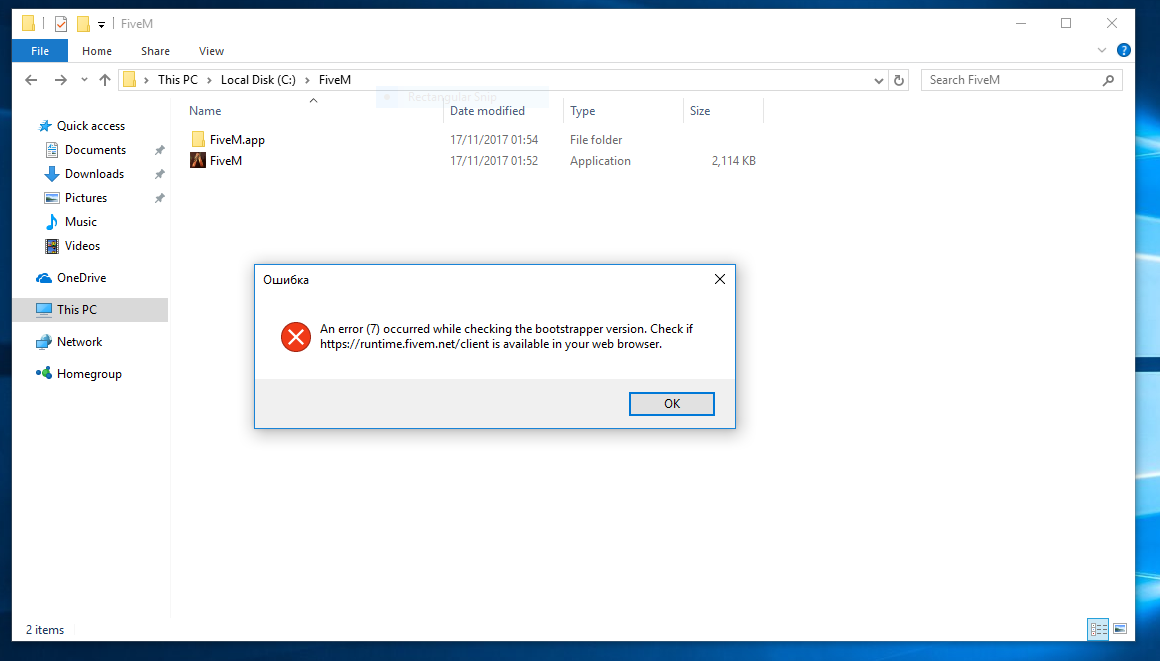This screenshot has height=661, width=1160.
Task: Click the This PC monitor icon
Action: point(44,309)
